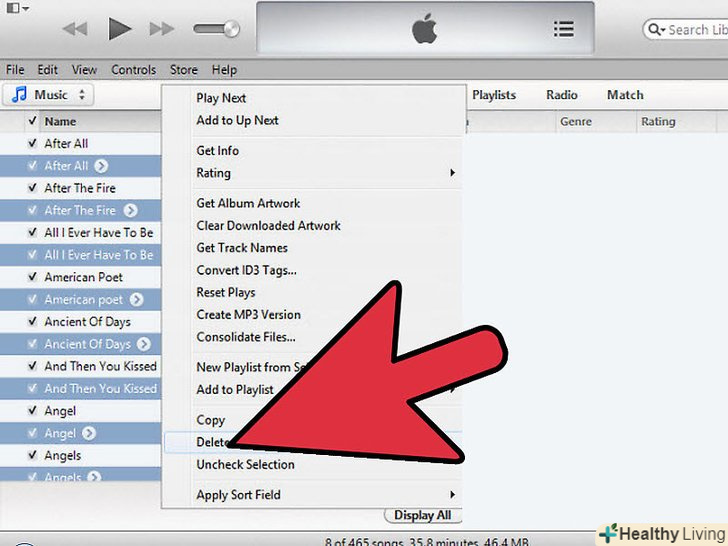Uncheck the highlighted After All song

click(32, 165)
